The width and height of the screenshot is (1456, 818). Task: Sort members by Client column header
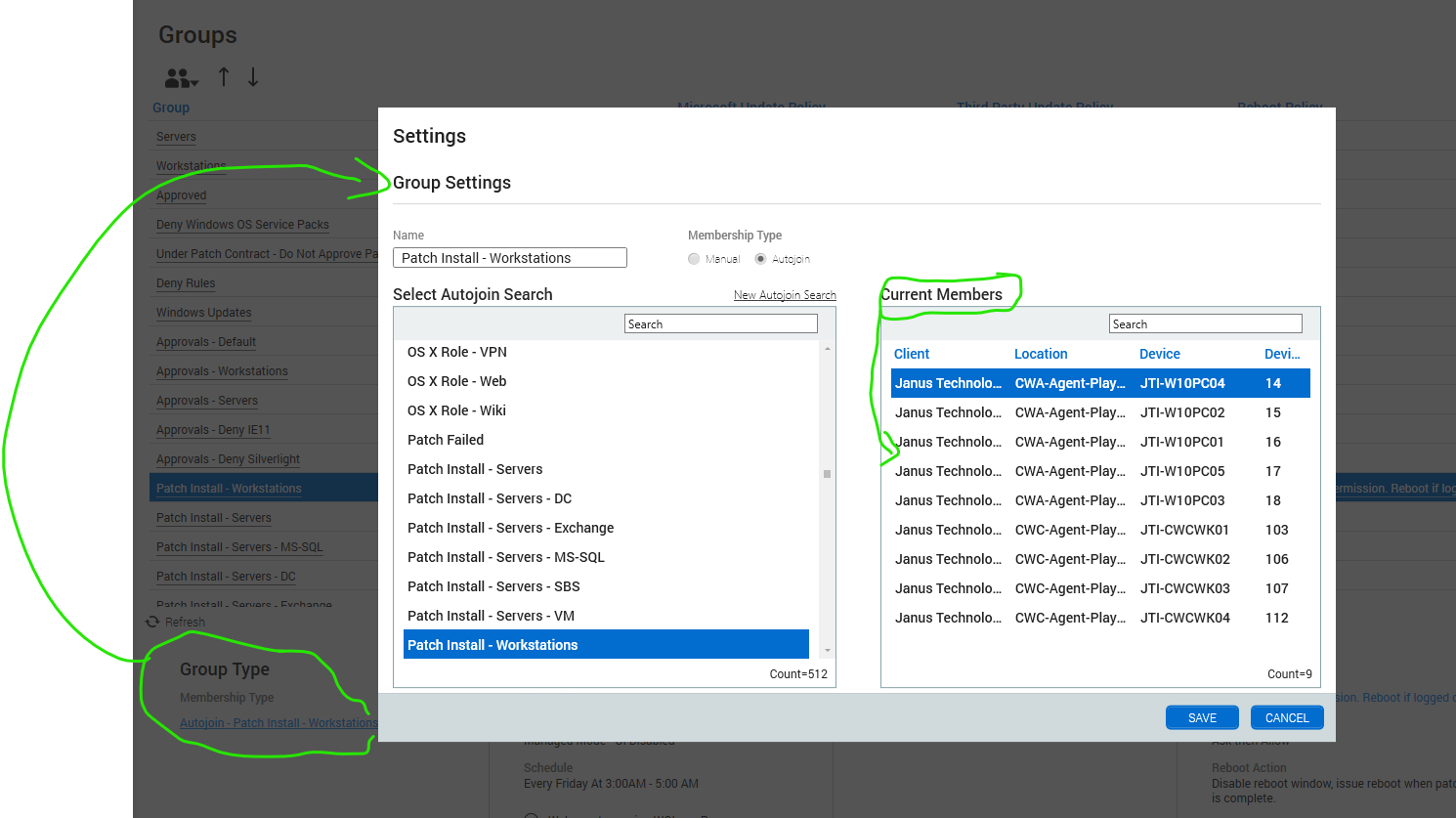click(912, 354)
